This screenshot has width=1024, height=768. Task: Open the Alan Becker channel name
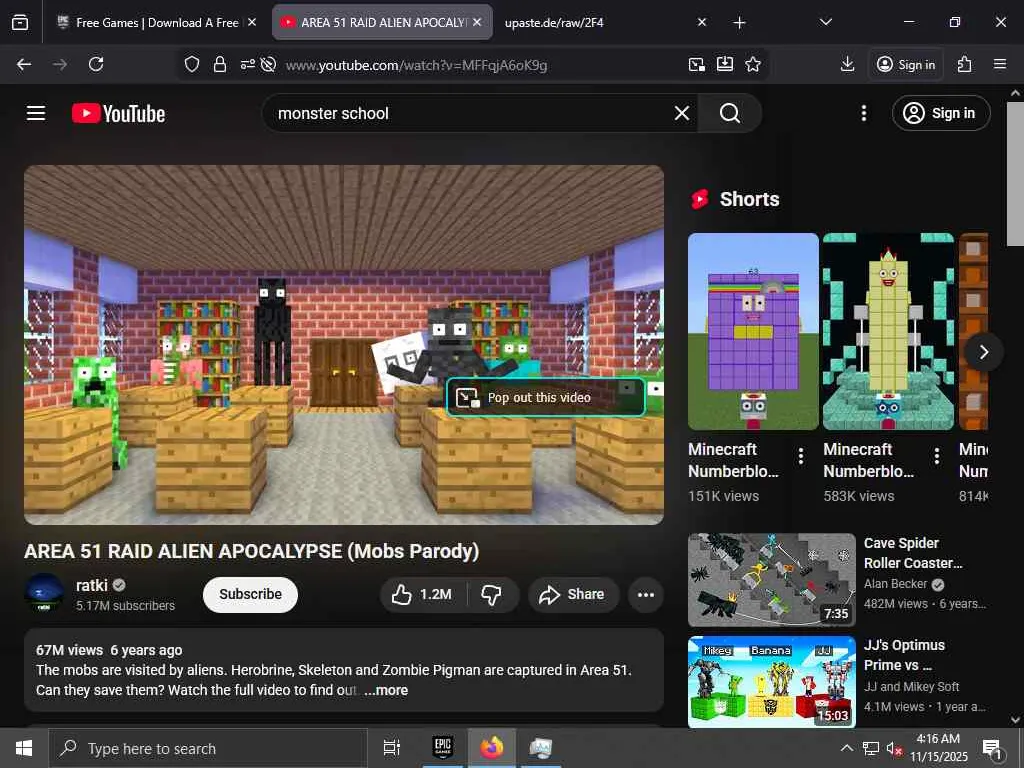[x=895, y=584]
